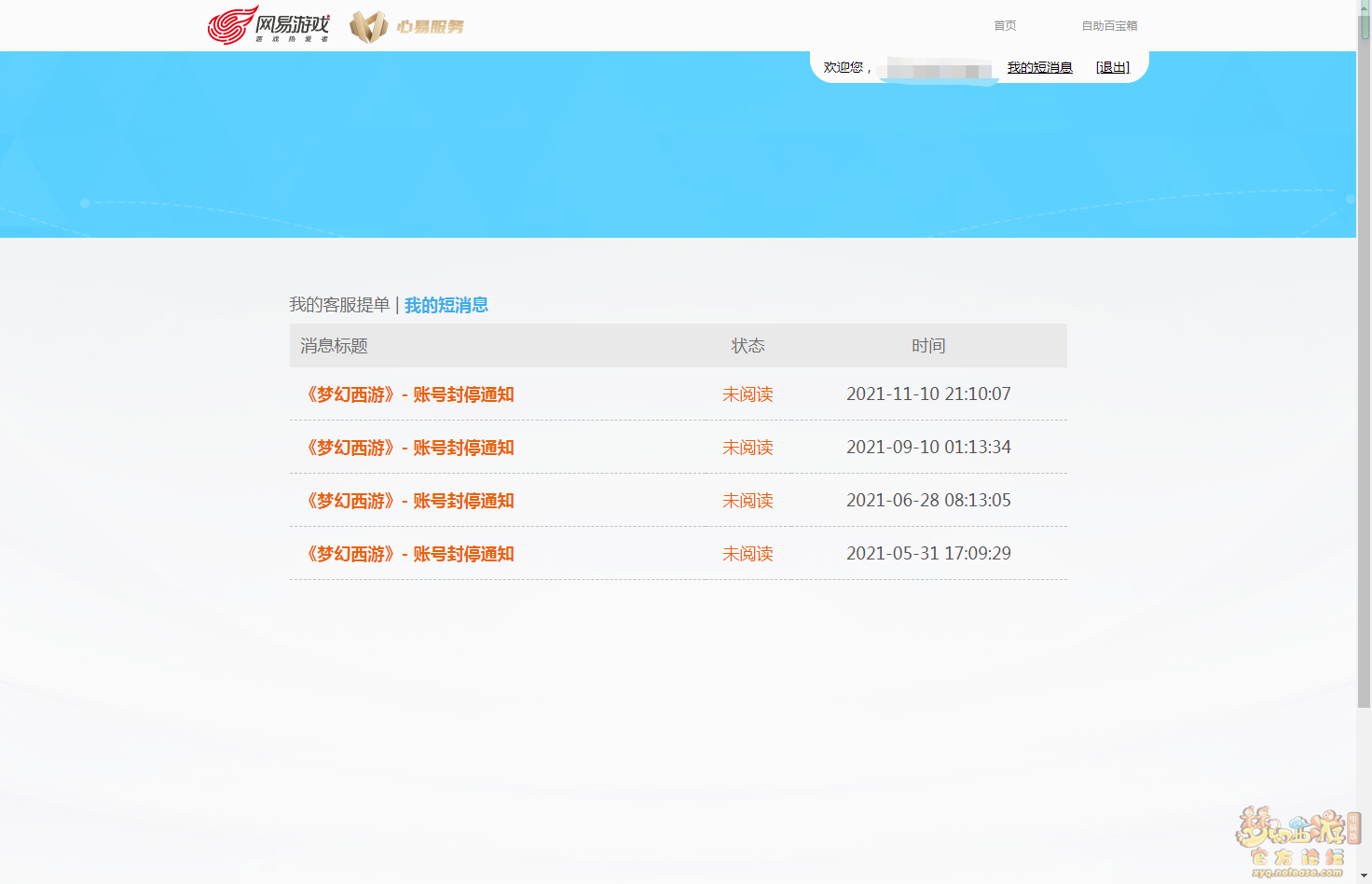This screenshot has height=884, width=1372.
Task: Select the 我的短消息 tab heading
Action: 446,305
